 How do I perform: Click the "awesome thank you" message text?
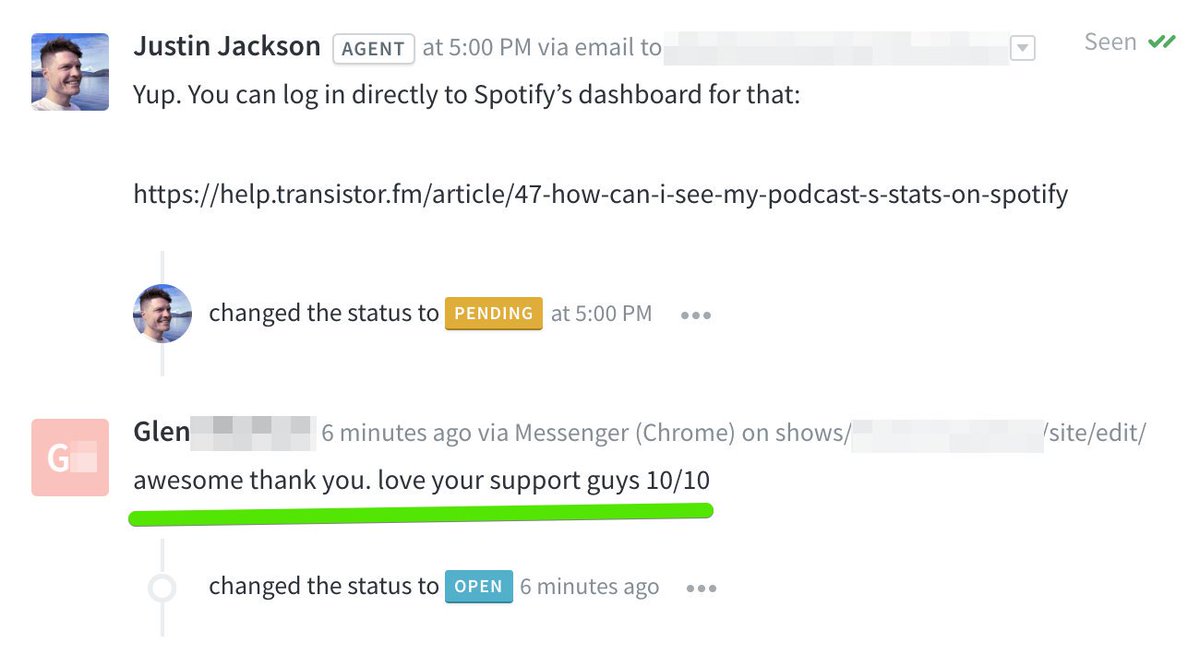(421, 481)
